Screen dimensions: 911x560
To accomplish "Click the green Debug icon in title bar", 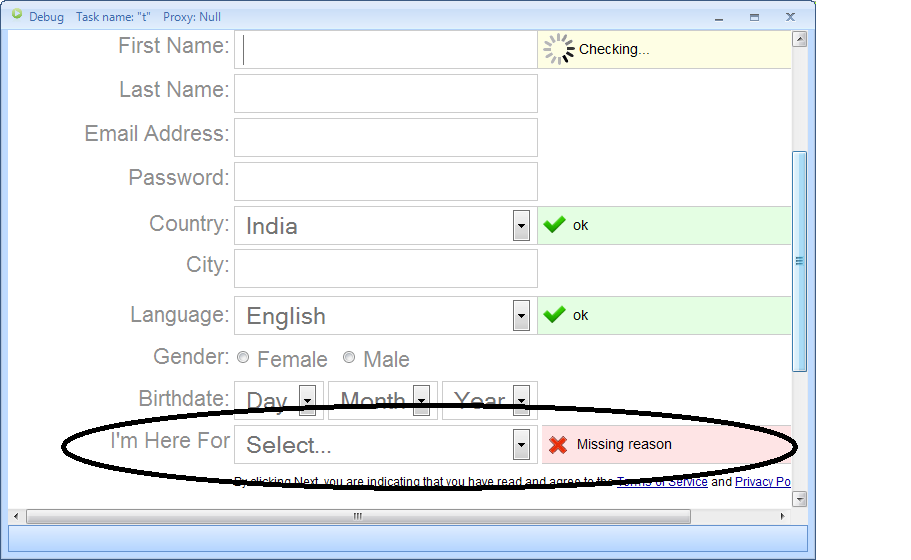I will click(x=17, y=16).
